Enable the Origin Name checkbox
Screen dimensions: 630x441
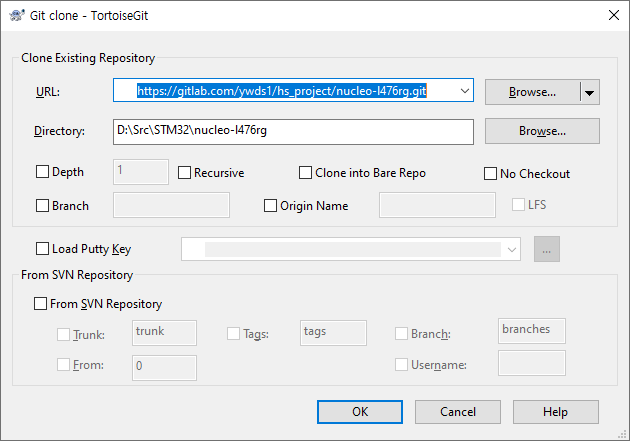click(x=270, y=206)
